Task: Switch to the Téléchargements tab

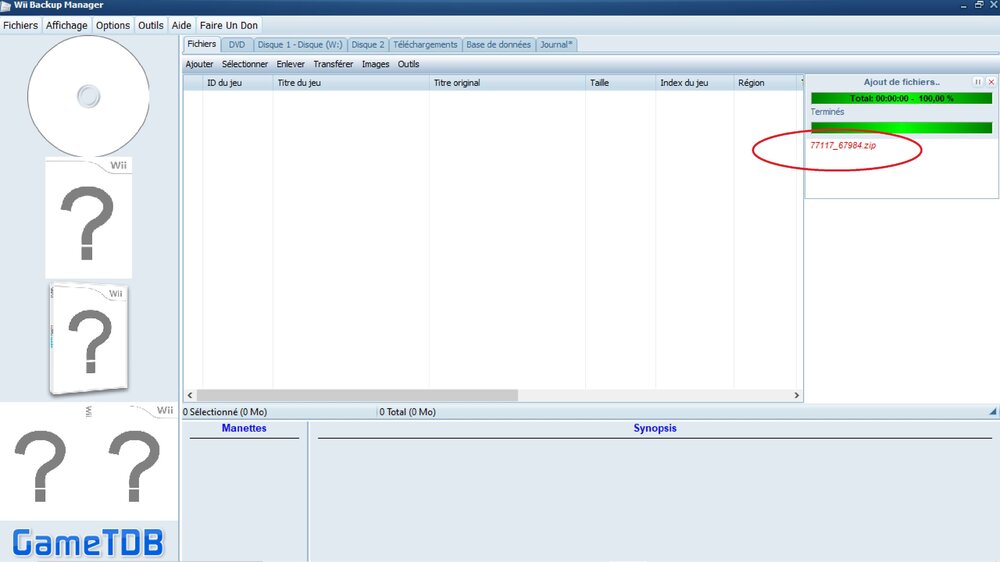Action: pyautogui.click(x=425, y=45)
